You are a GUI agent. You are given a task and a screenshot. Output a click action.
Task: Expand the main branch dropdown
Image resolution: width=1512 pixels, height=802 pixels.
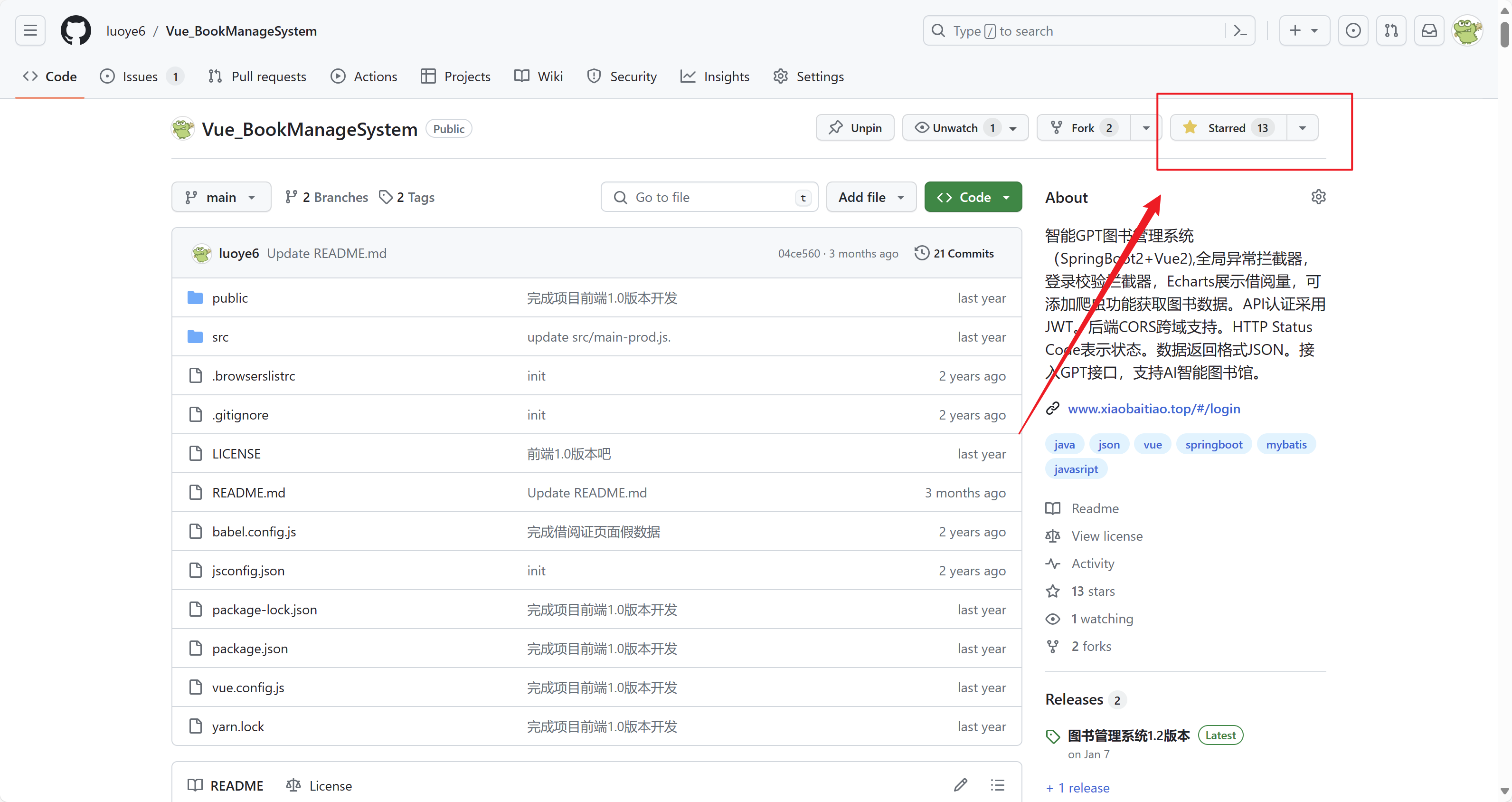coord(221,197)
